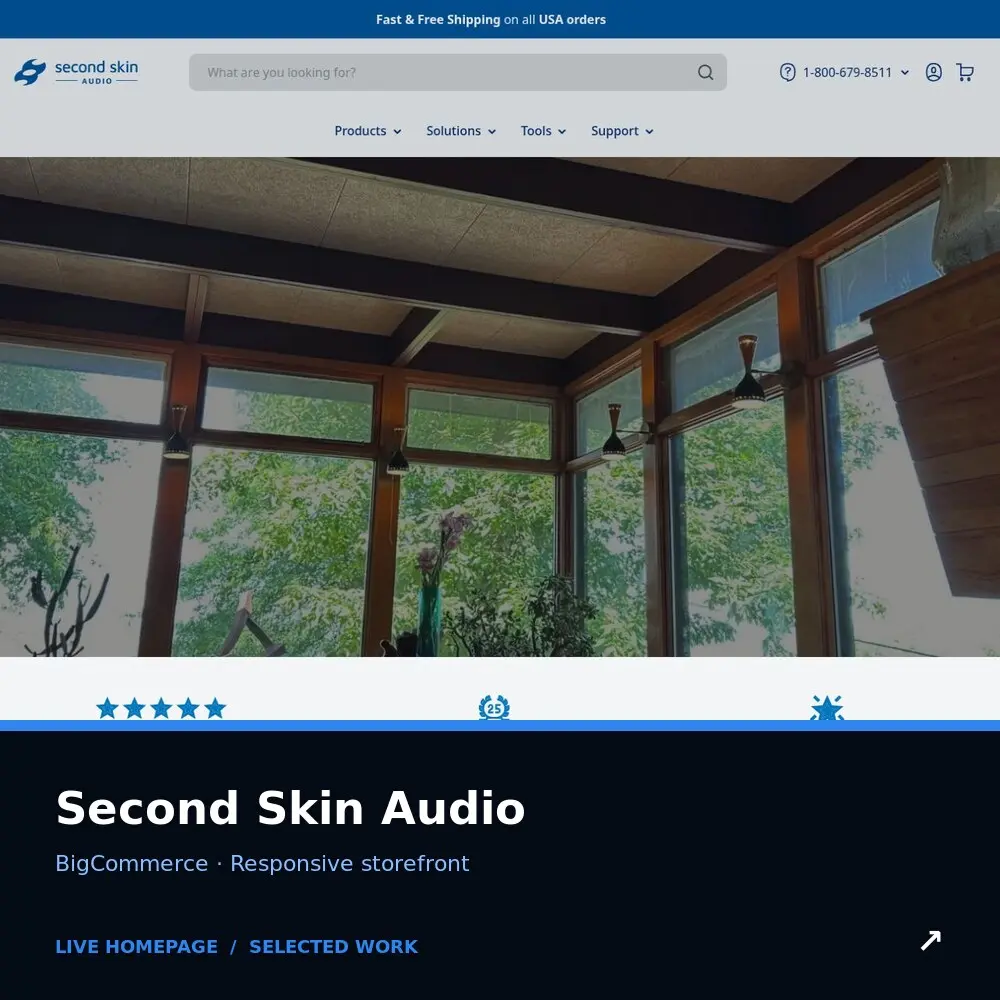Click the starburst badge icon

pos(827,708)
